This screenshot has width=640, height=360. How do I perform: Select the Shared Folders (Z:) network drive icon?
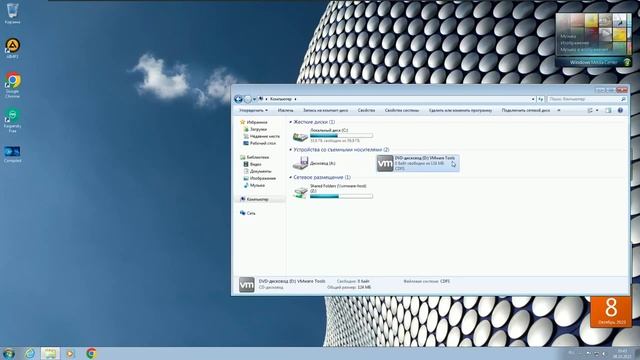click(x=300, y=192)
